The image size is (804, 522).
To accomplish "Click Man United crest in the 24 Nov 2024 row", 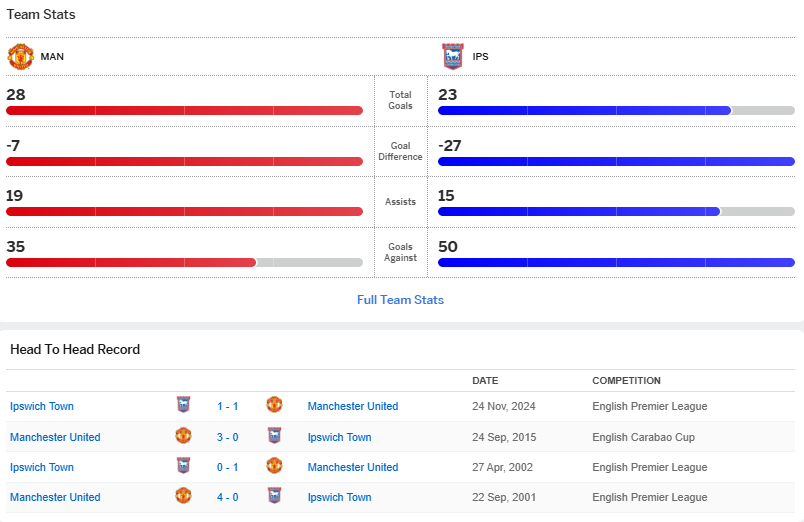I will 274,406.
